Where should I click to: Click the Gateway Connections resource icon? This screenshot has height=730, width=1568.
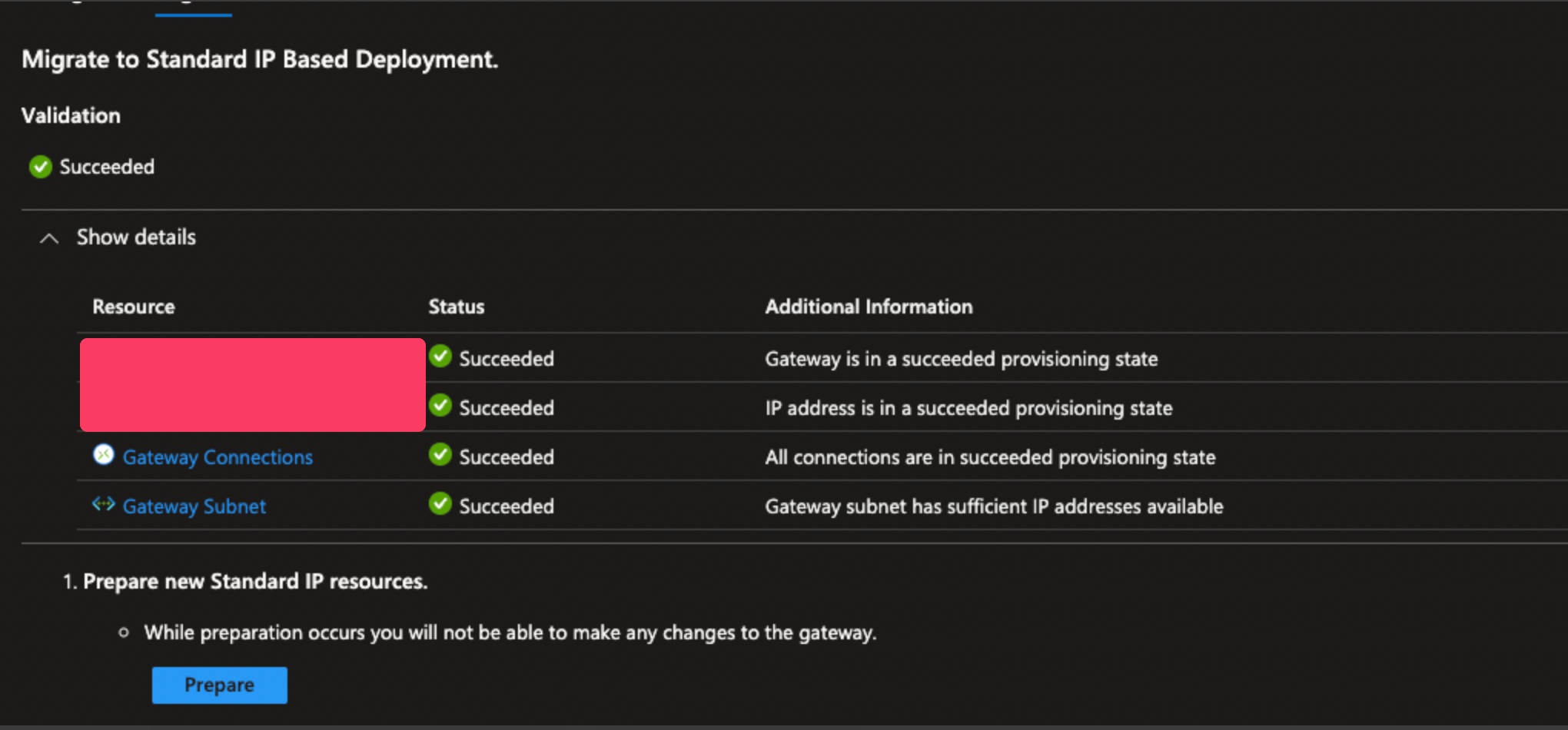pos(104,456)
